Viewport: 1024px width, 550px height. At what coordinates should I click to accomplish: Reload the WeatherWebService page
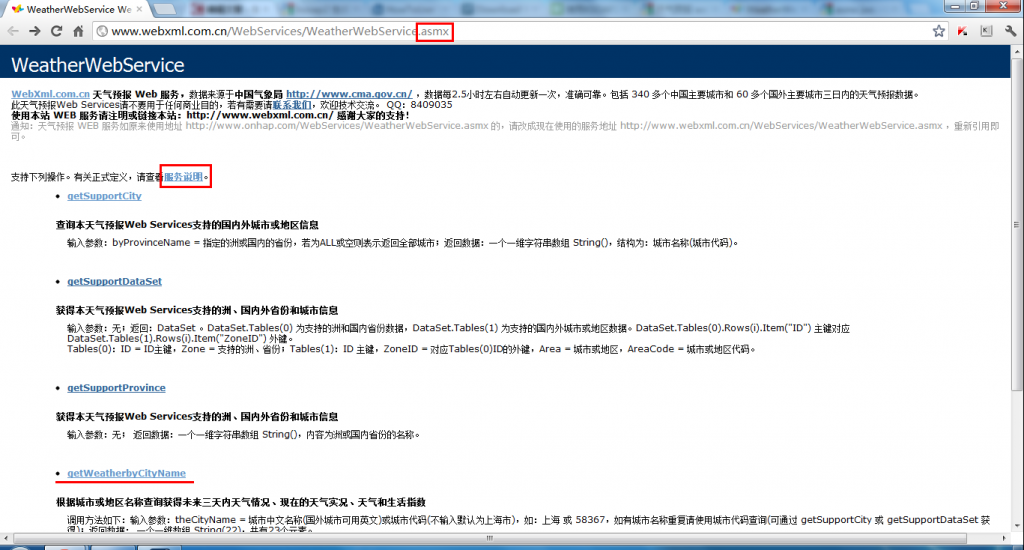pos(56,31)
